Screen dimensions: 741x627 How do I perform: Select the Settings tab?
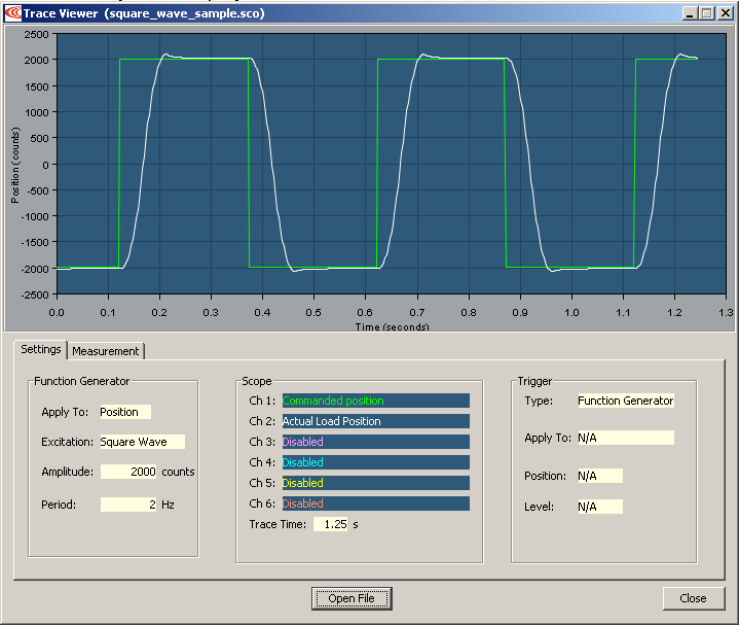(41, 349)
